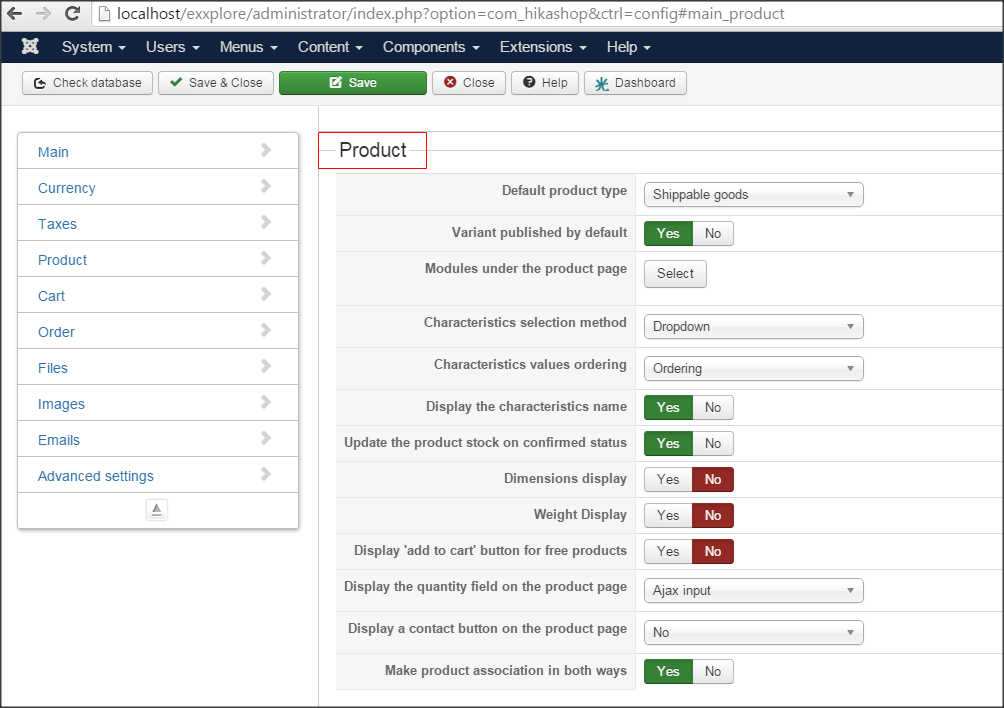The width and height of the screenshot is (1004, 708).
Task: Go to Main settings section
Action: tap(158, 151)
